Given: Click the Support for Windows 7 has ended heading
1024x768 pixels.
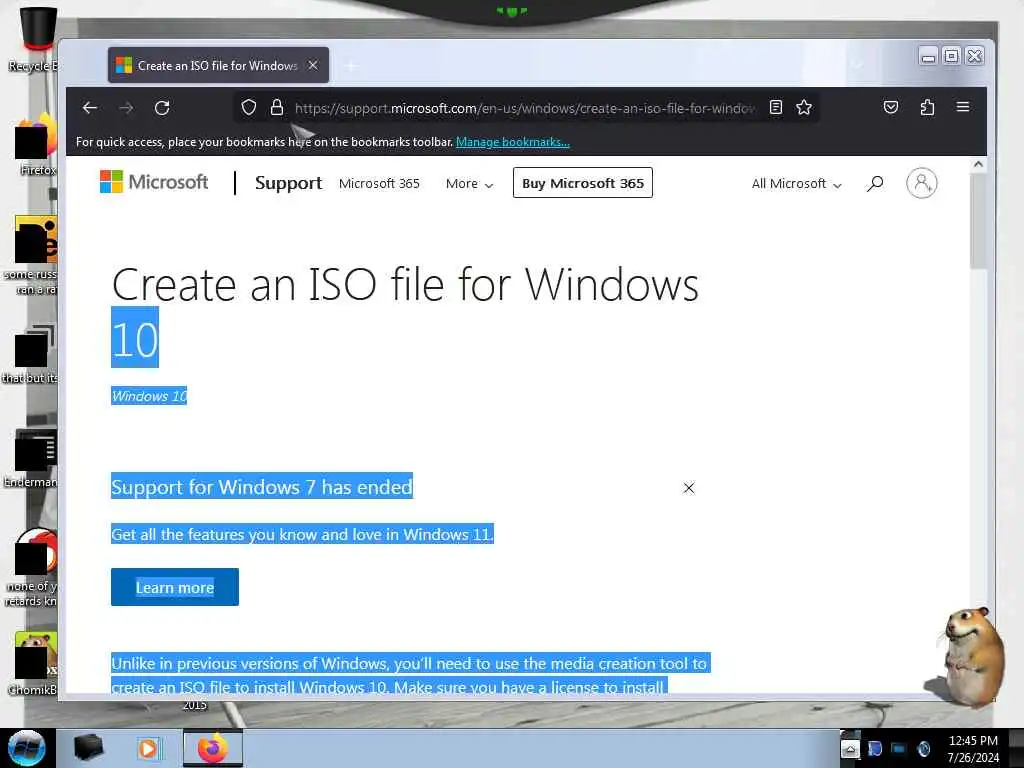Looking at the screenshot, I should (262, 487).
